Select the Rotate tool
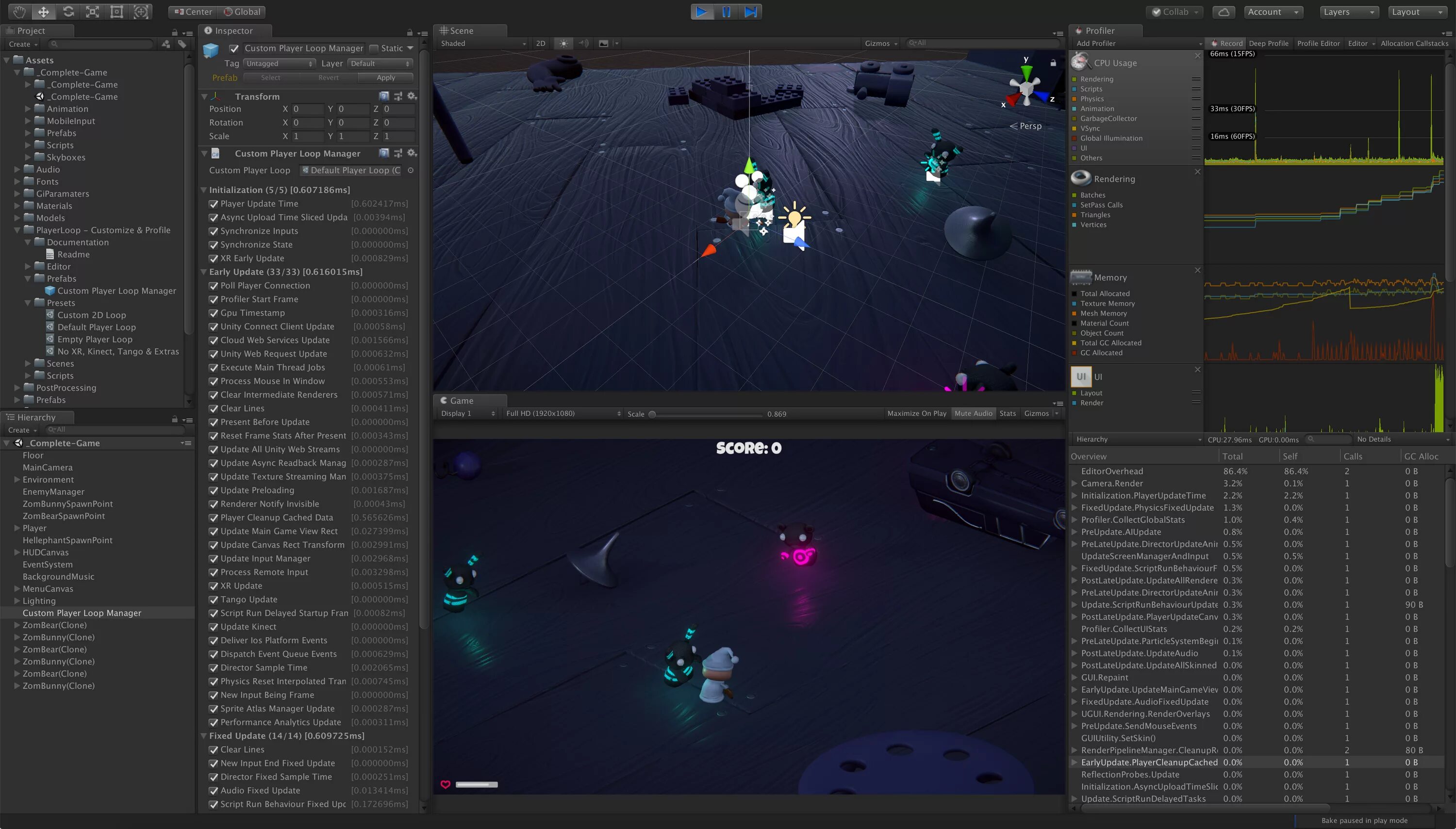1456x829 pixels. pyautogui.click(x=68, y=11)
